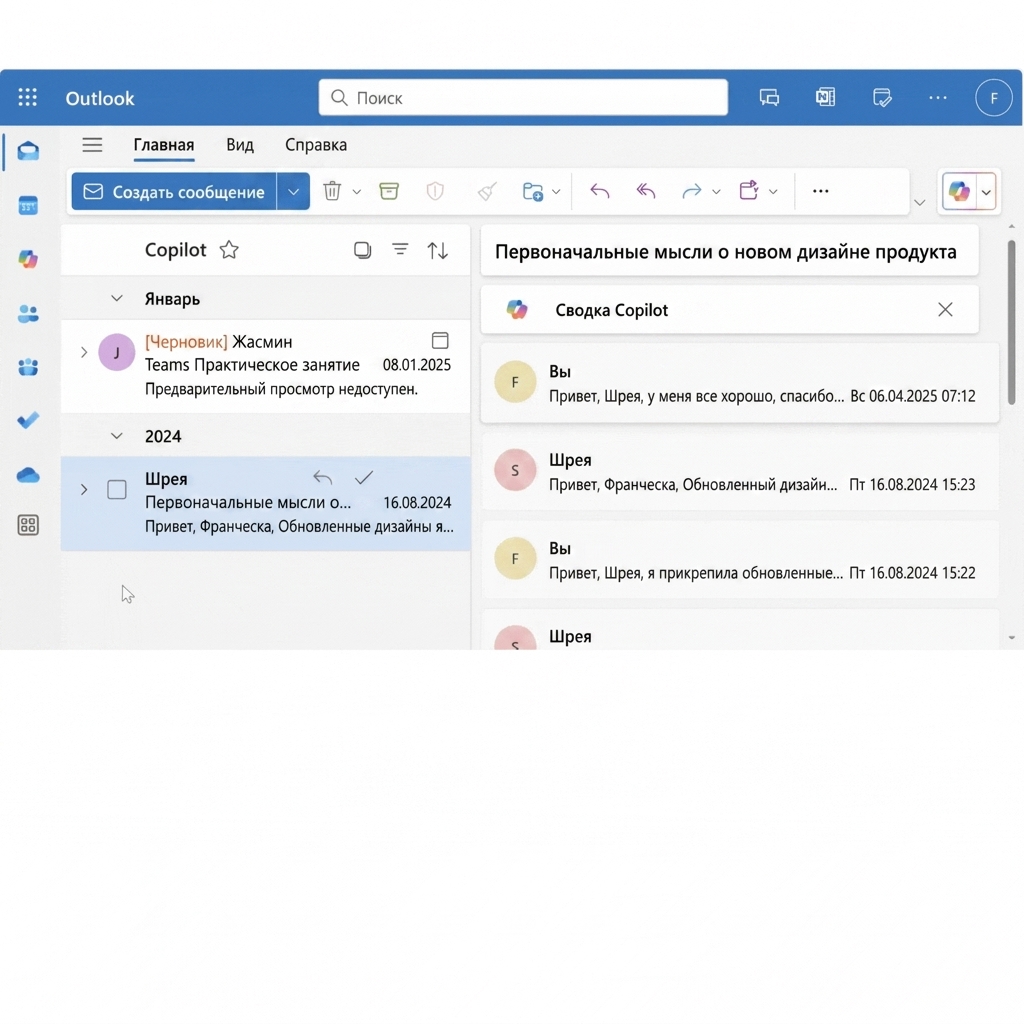Screen dimensions: 1024x1024
Task: Open People contacts in sidebar
Action: (28, 313)
